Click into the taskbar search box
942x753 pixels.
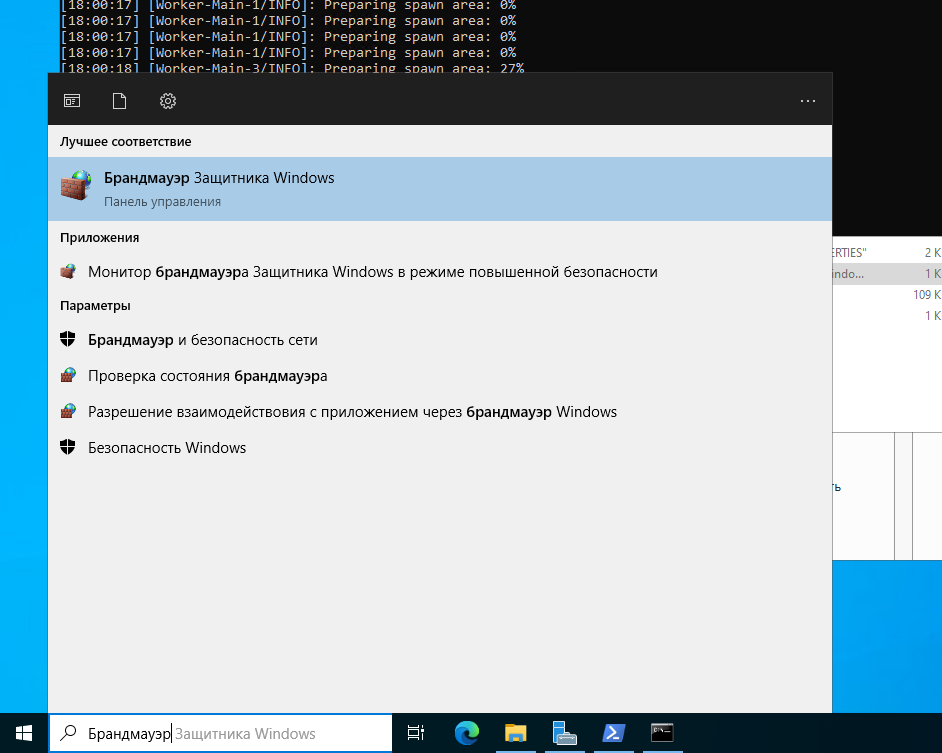coord(220,733)
